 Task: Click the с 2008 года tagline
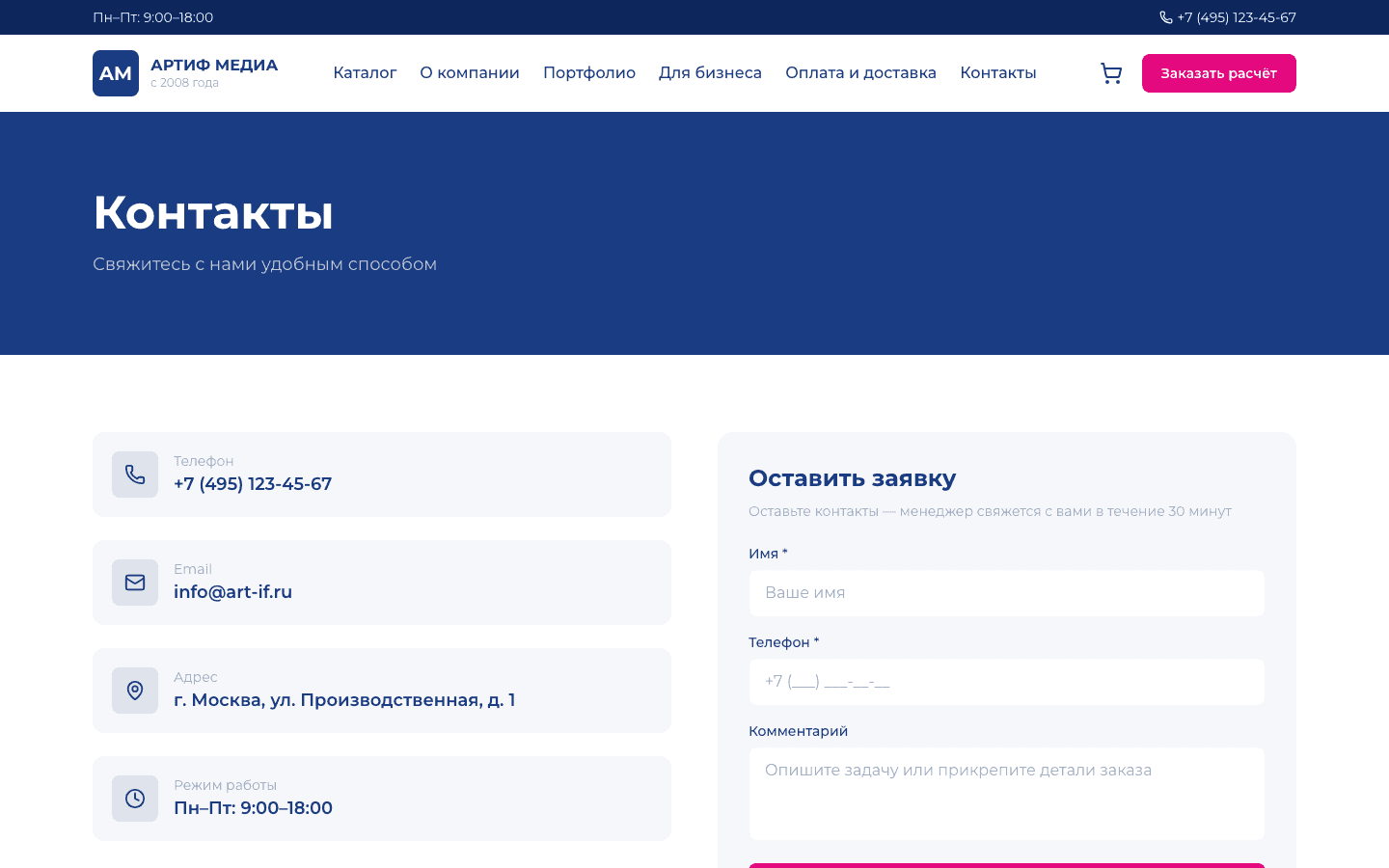point(184,83)
